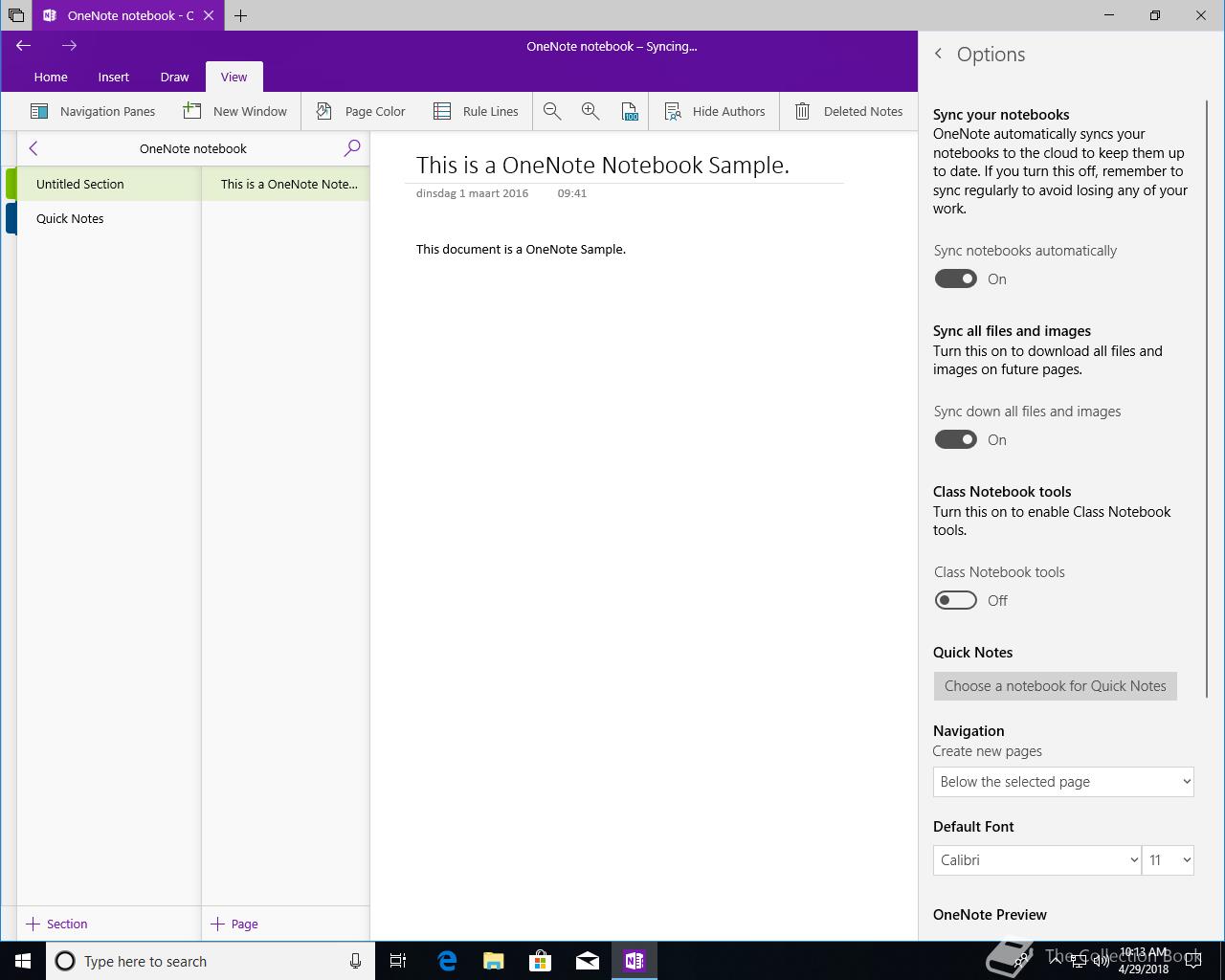Close the OneNote notebook tab
1225x980 pixels.
(209, 15)
